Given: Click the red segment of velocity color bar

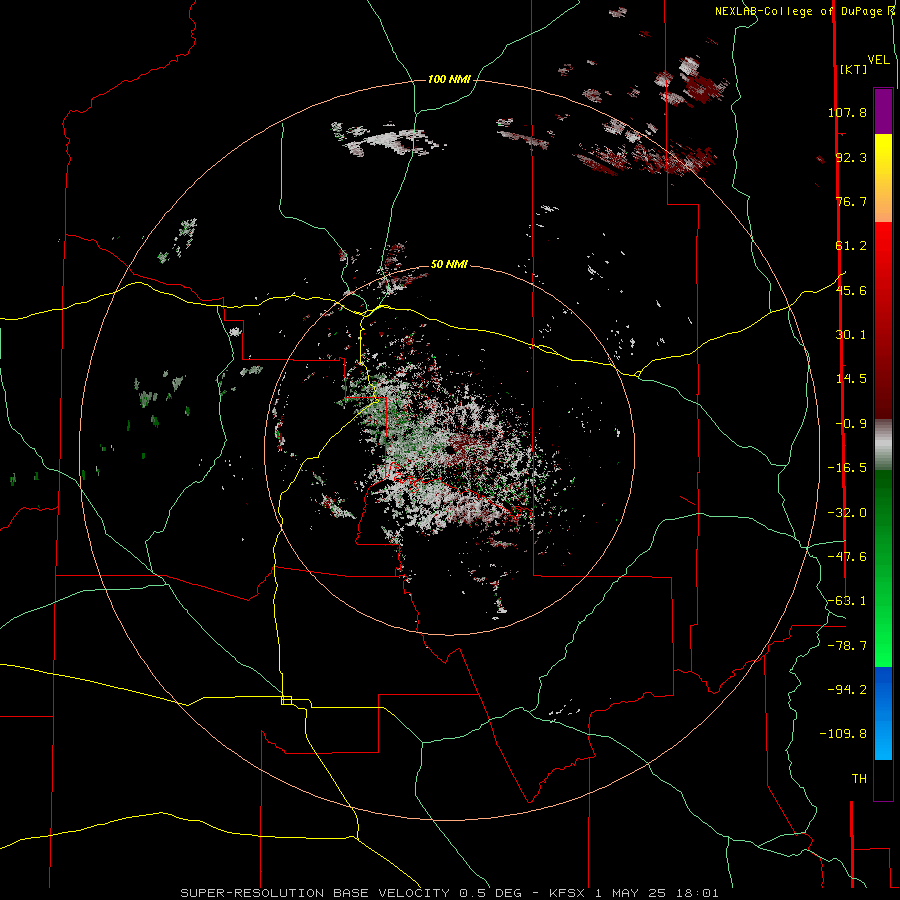Looking at the screenshot, I should click(883, 320).
